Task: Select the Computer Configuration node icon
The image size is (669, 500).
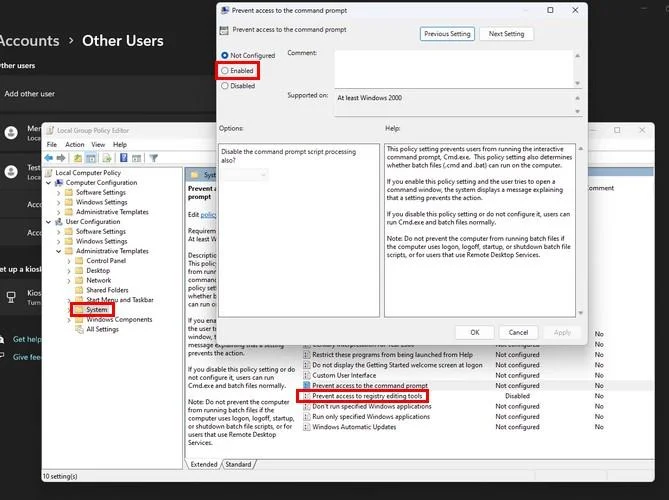Action: (x=59, y=183)
